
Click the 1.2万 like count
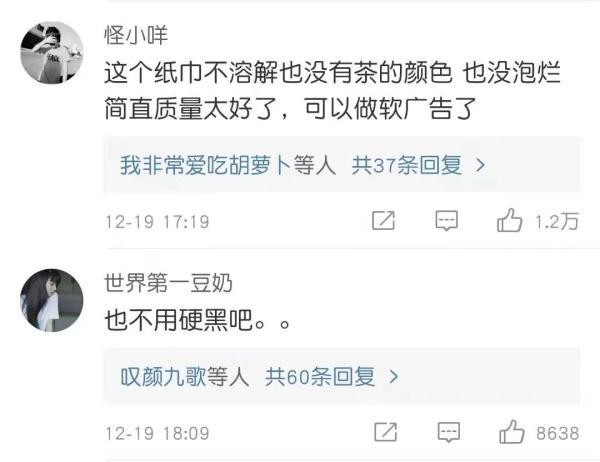pos(557,222)
